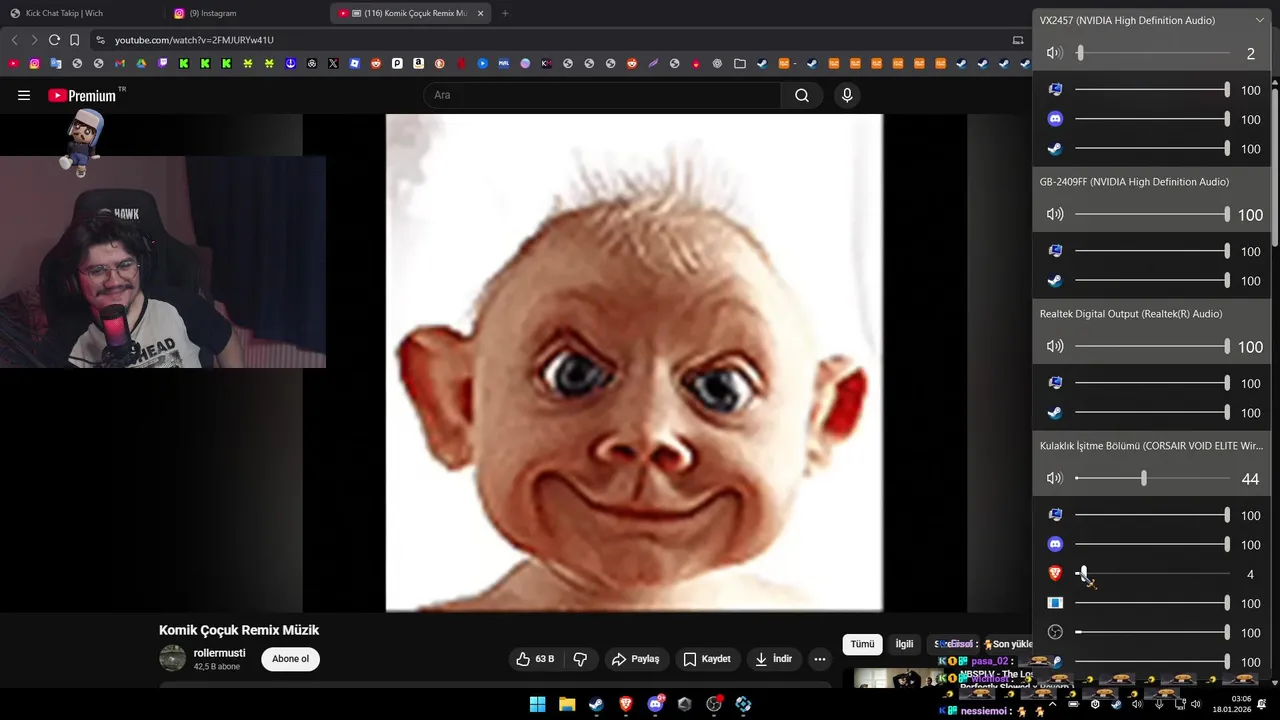1280x720 pixels.
Task: Click the rollermusti channel avatar
Action: pos(173,658)
